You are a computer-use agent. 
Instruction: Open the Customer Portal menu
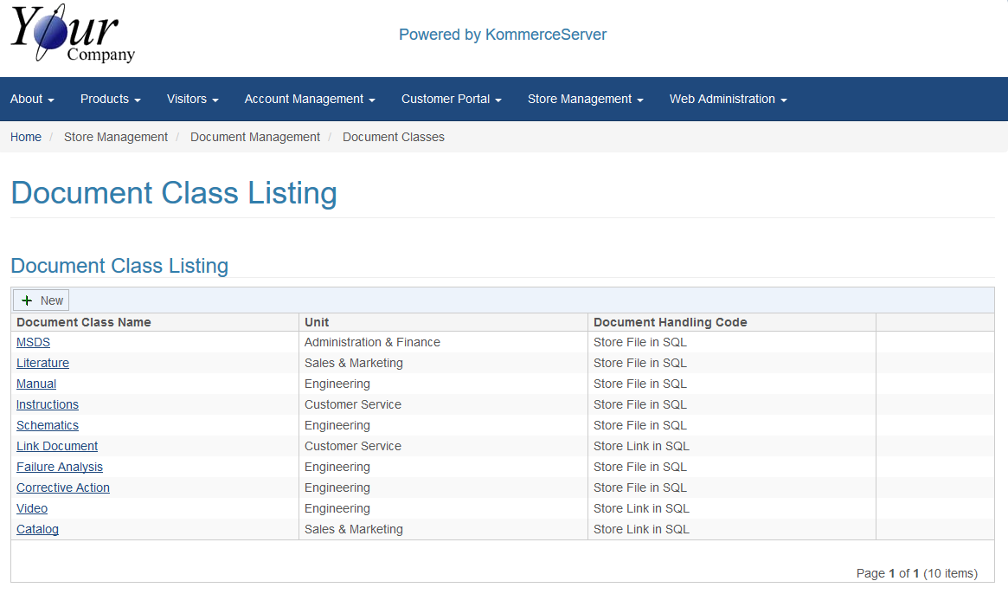tap(451, 99)
